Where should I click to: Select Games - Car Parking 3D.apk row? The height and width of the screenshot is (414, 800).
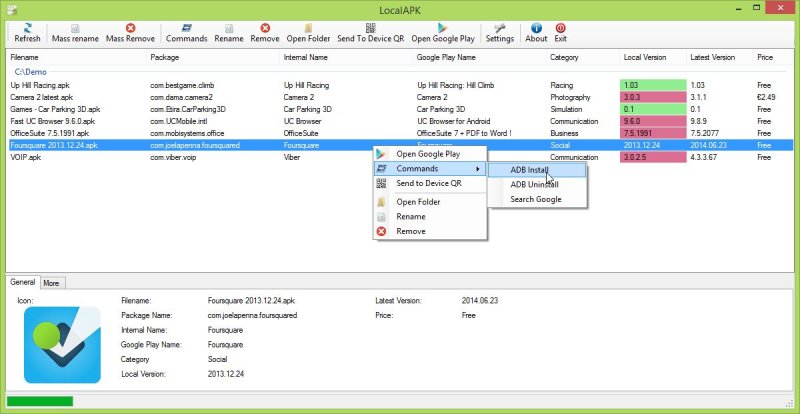click(x=399, y=109)
